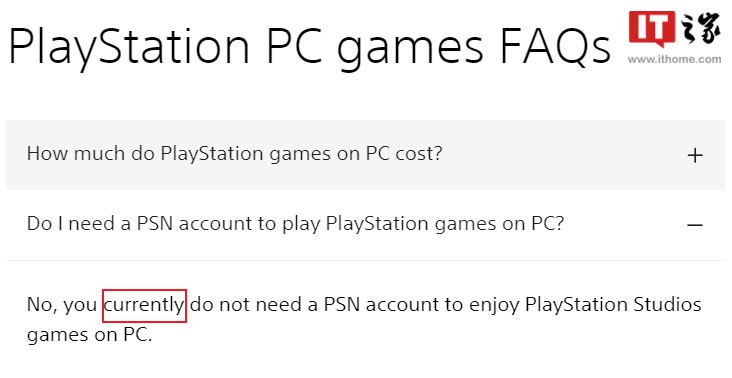Click the word 'cost?' in first question
Image resolution: width=732 pixels, height=378 pixels.
(x=419, y=154)
